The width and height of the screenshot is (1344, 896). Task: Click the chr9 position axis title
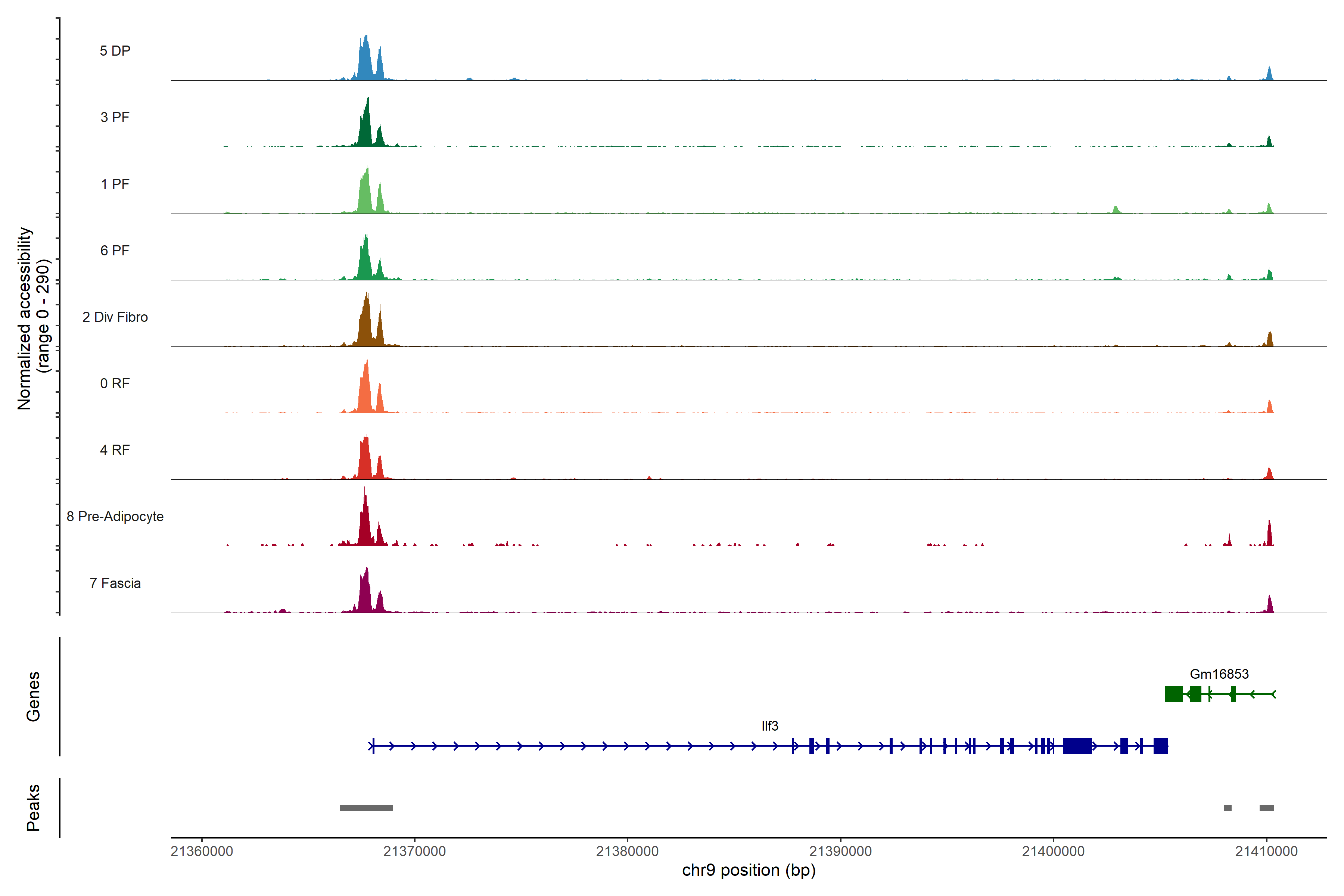tap(749, 870)
